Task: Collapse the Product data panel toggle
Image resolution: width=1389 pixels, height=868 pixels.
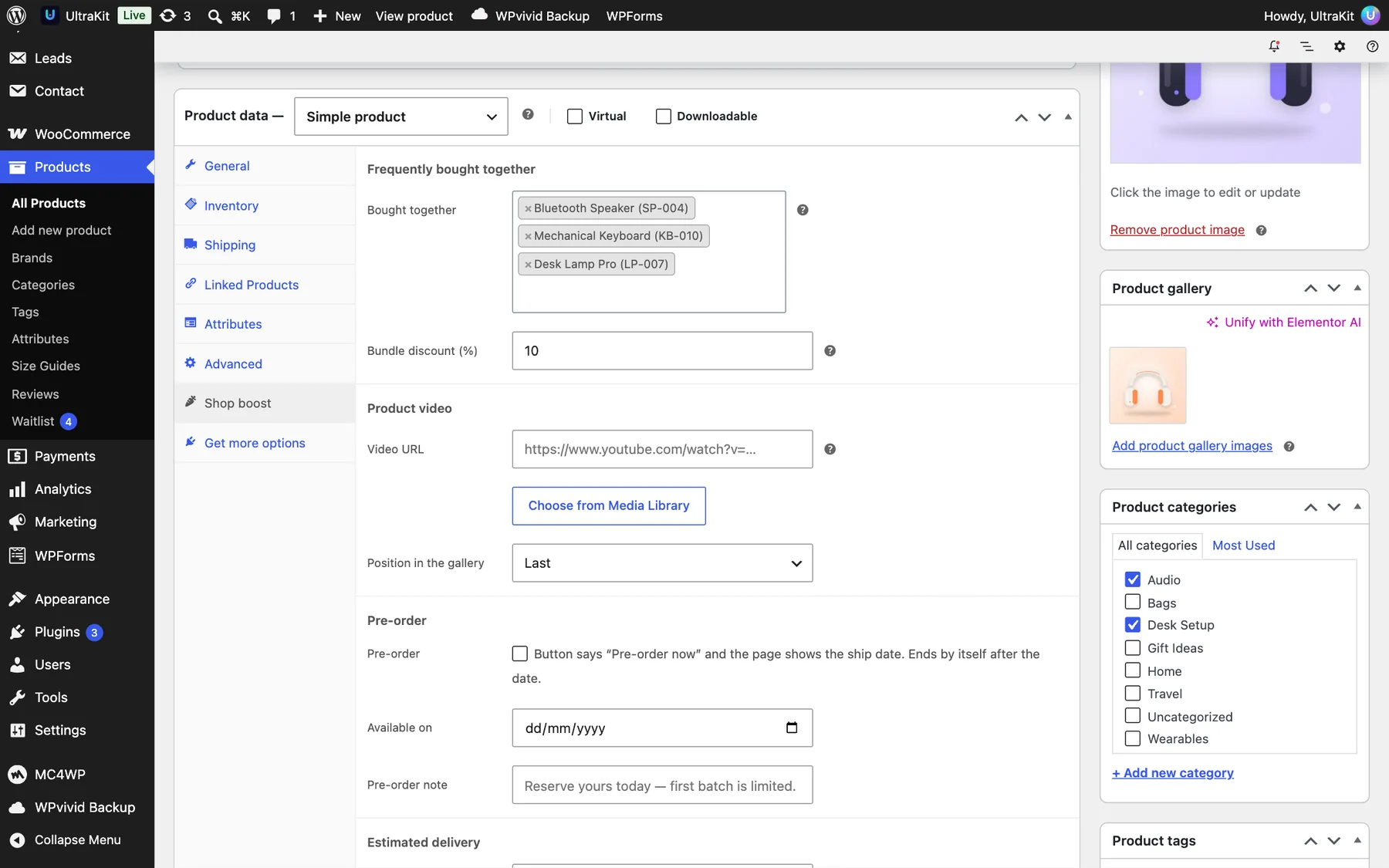Action: click(x=1068, y=117)
